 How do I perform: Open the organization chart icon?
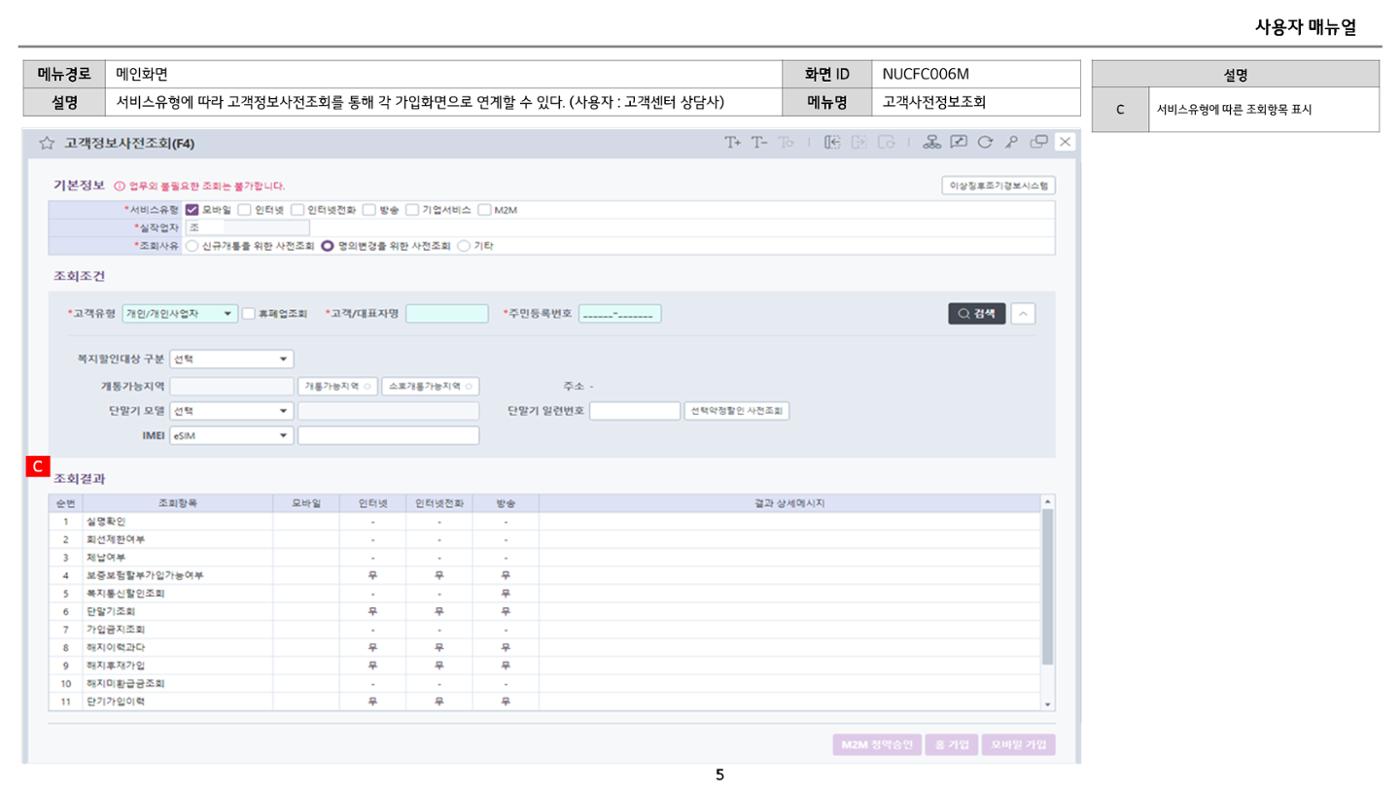931,143
